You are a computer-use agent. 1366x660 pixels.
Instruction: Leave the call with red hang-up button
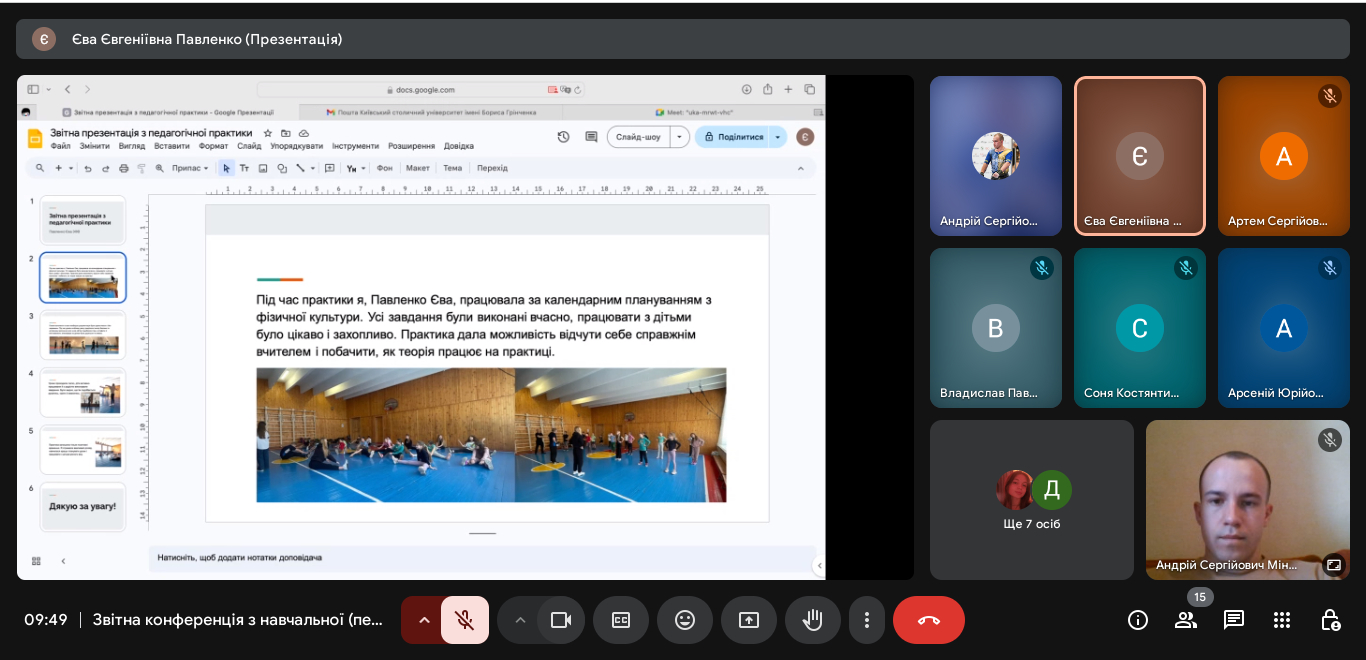[x=929, y=620]
